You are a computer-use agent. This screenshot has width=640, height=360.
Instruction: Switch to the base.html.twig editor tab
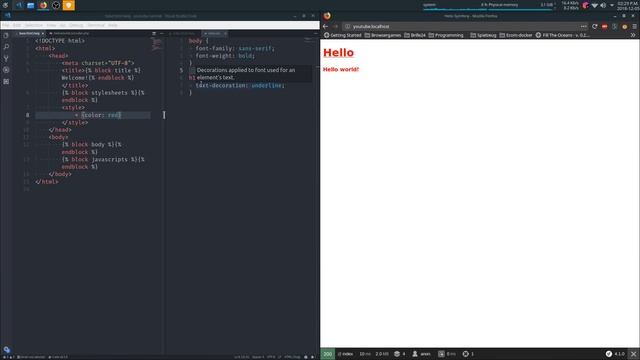(29, 33)
